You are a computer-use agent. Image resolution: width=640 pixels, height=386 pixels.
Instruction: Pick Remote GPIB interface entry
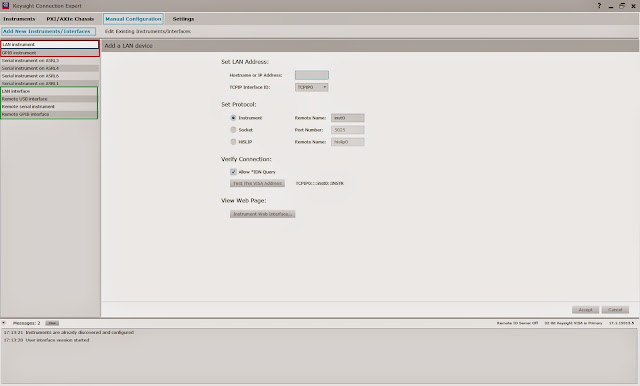pos(49,114)
